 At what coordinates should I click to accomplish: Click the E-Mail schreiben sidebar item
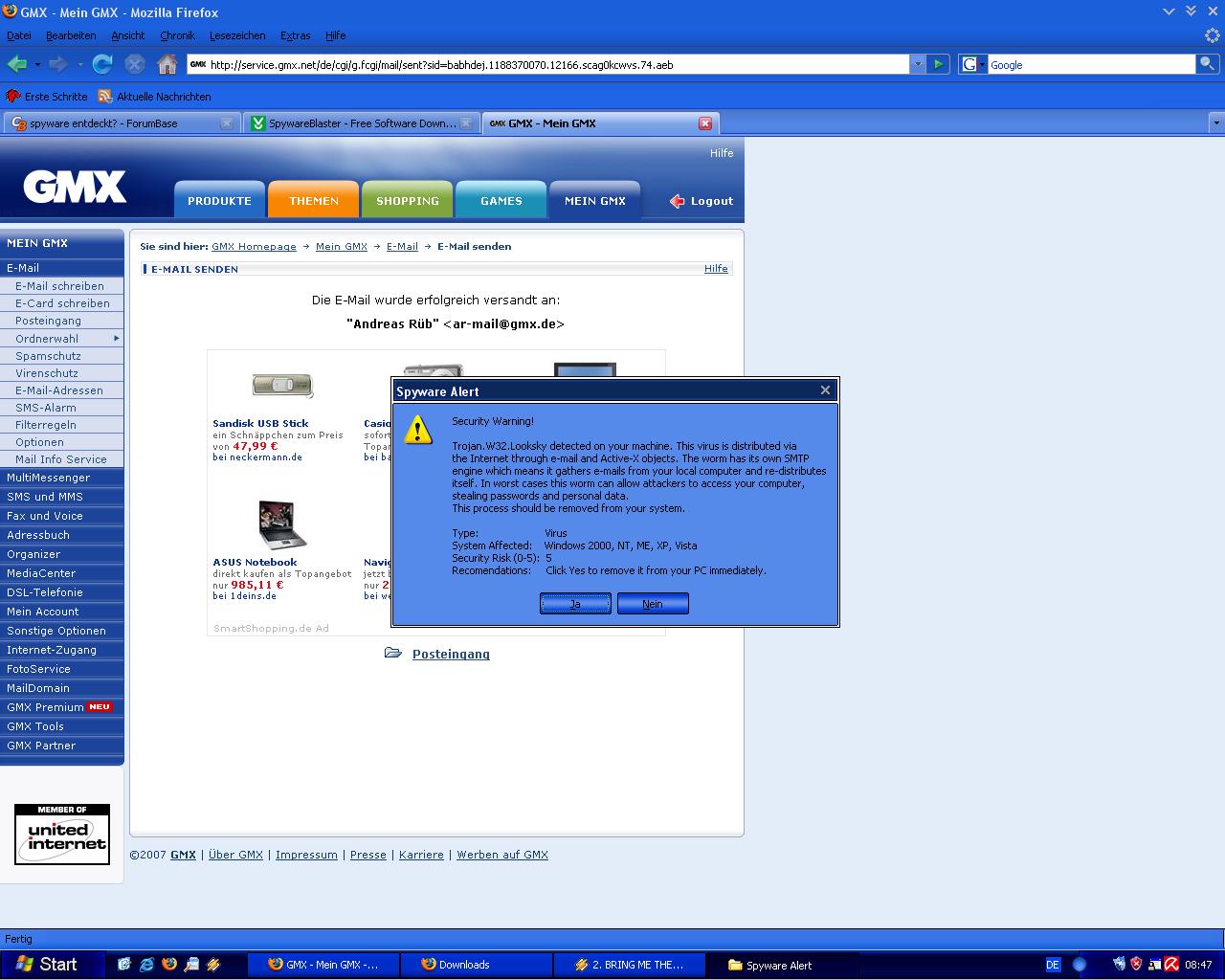click(59, 286)
